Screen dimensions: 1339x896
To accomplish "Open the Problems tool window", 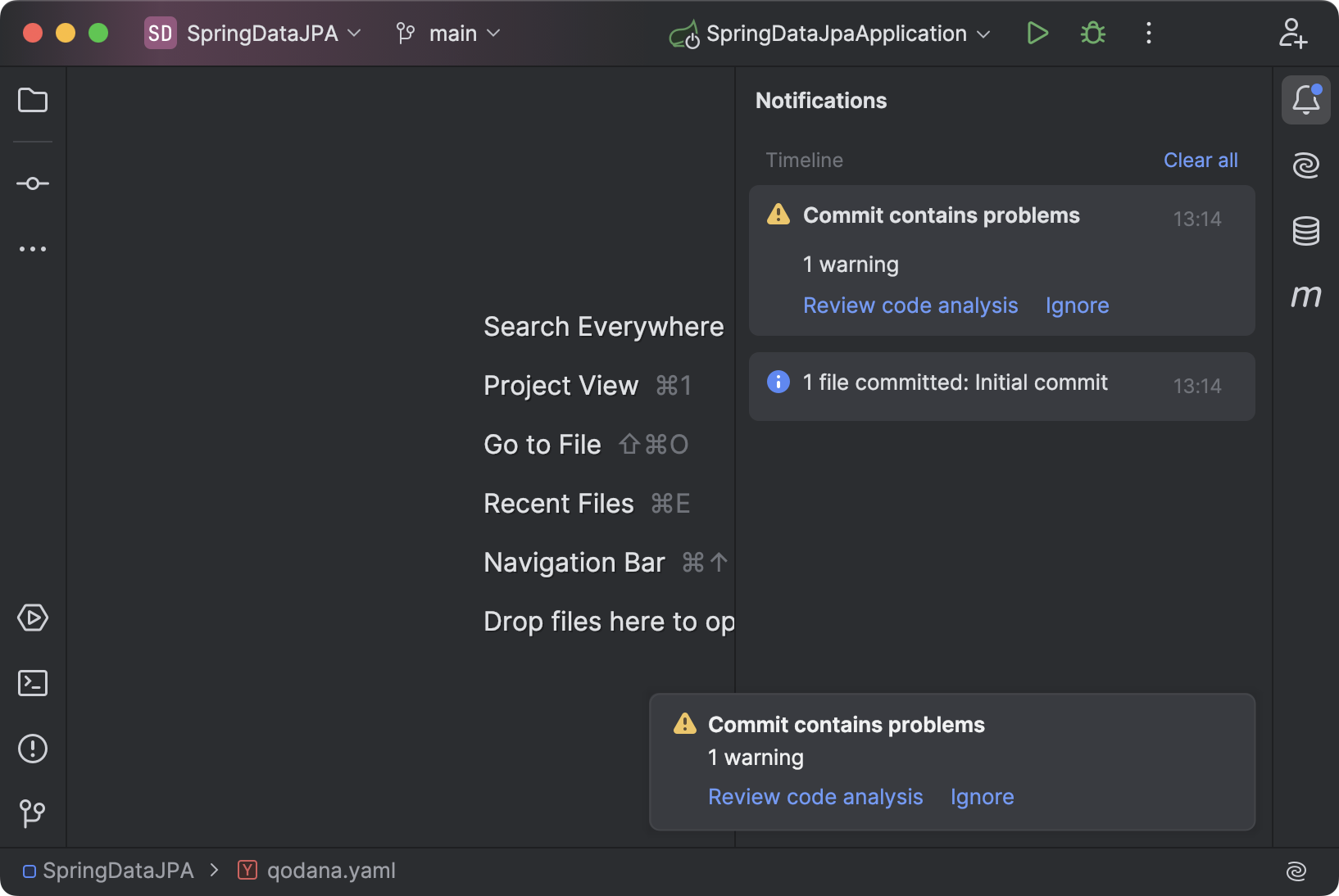I will tap(32, 749).
